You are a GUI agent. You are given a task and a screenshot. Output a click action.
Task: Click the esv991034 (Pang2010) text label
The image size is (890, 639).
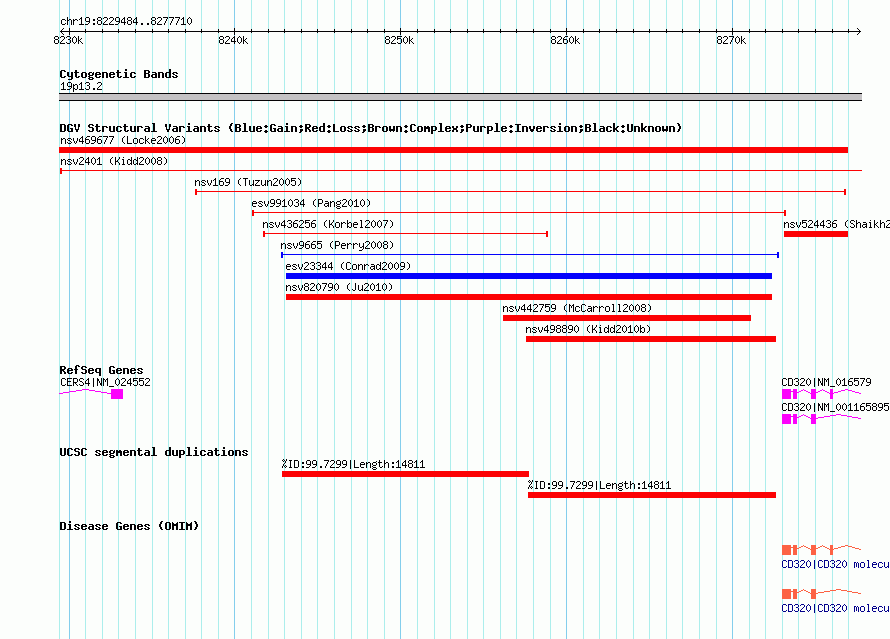click(311, 203)
